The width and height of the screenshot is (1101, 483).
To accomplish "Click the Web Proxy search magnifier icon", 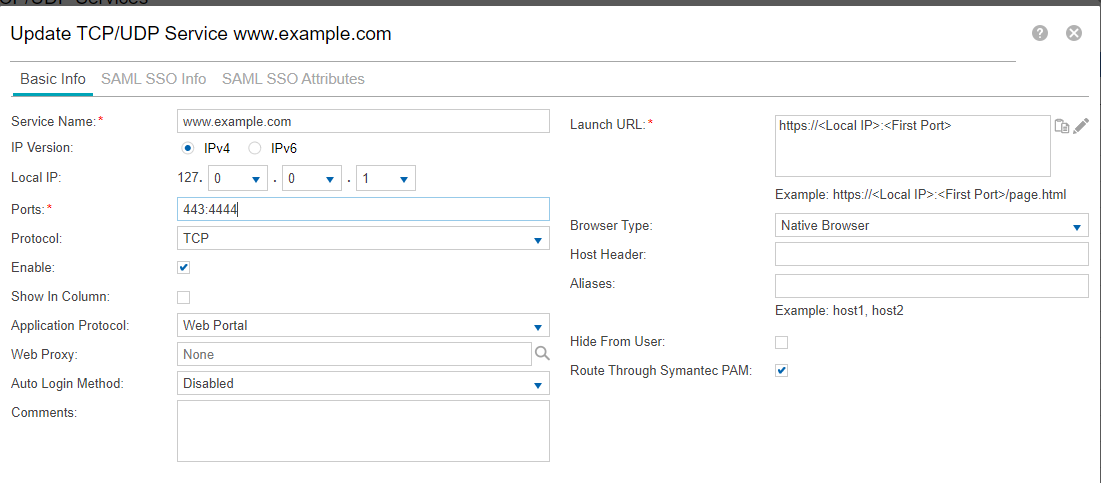I will (x=542, y=353).
